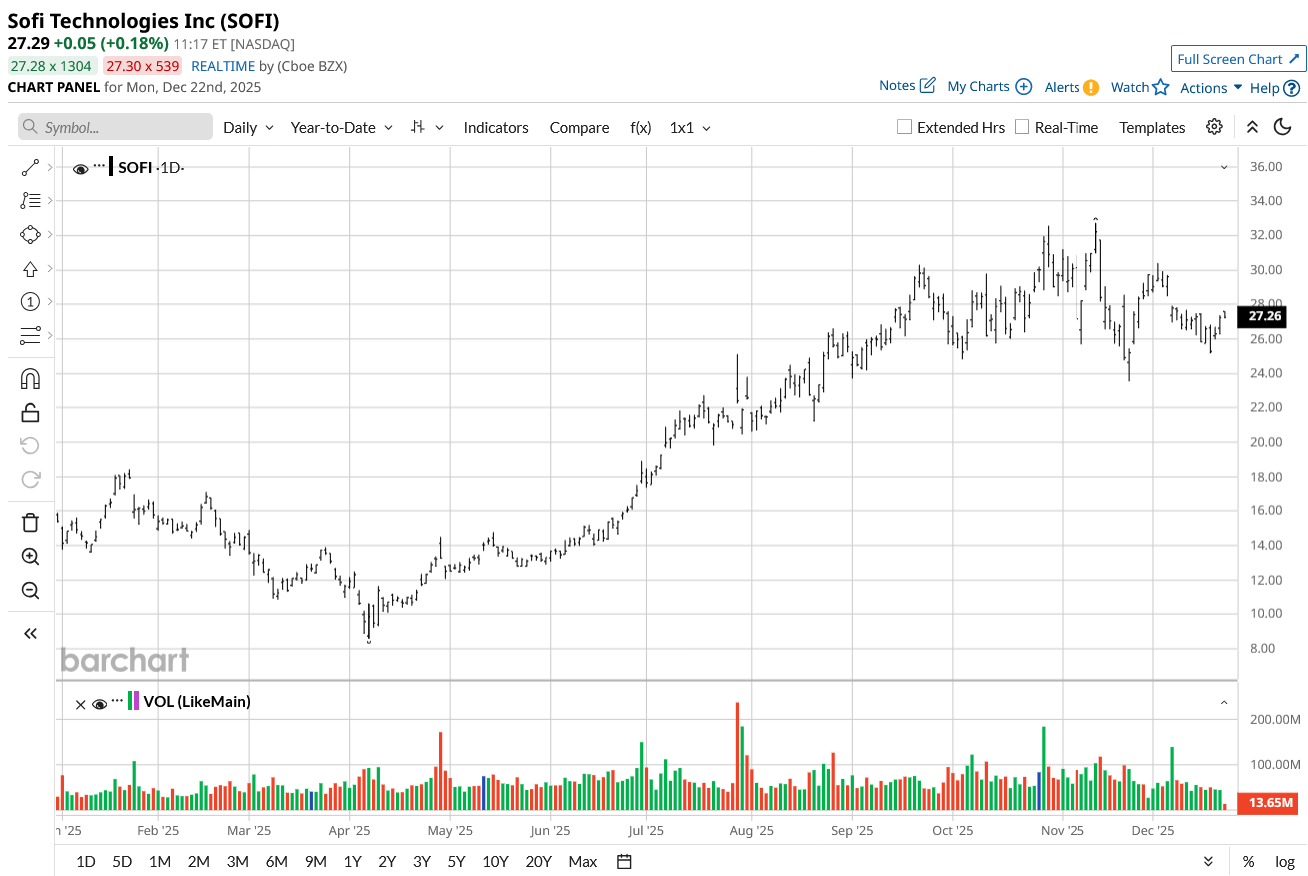Image resolution: width=1308 pixels, height=876 pixels.
Task: Select the 6M time range
Action: [x=277, y=862]
